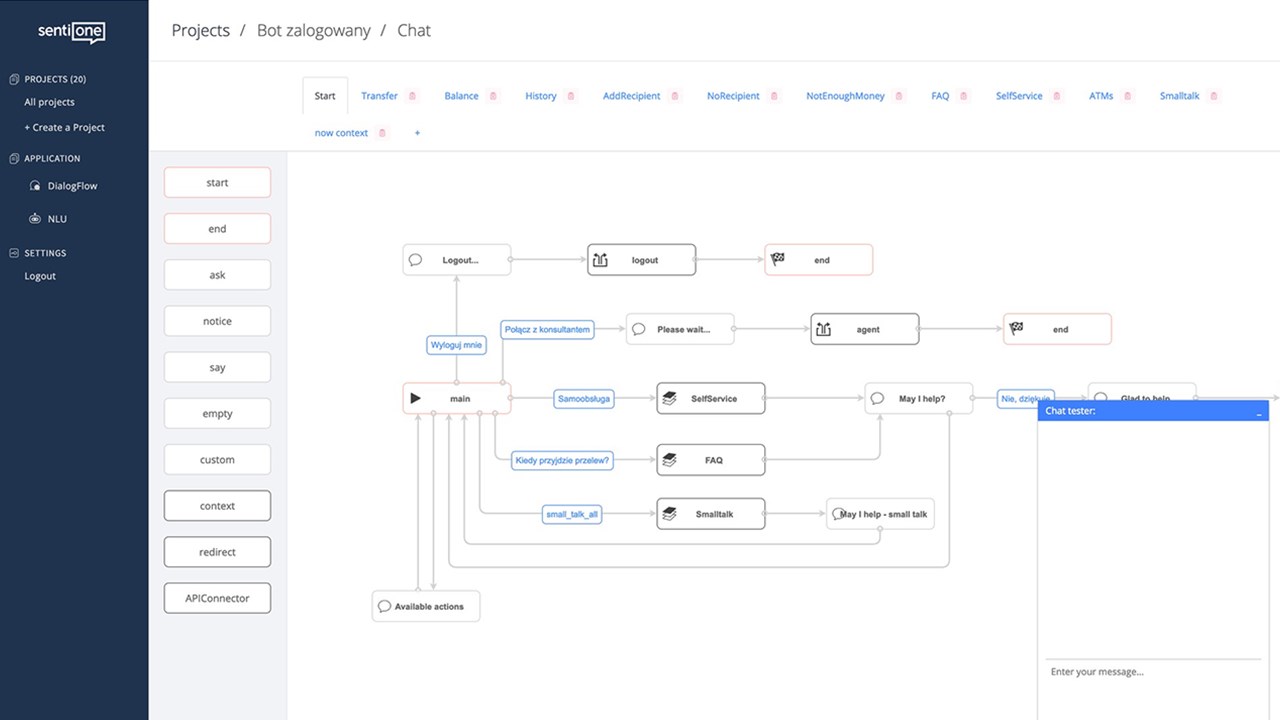
Task: Click the layers icon on SelfService node
Action: (669, 398)
